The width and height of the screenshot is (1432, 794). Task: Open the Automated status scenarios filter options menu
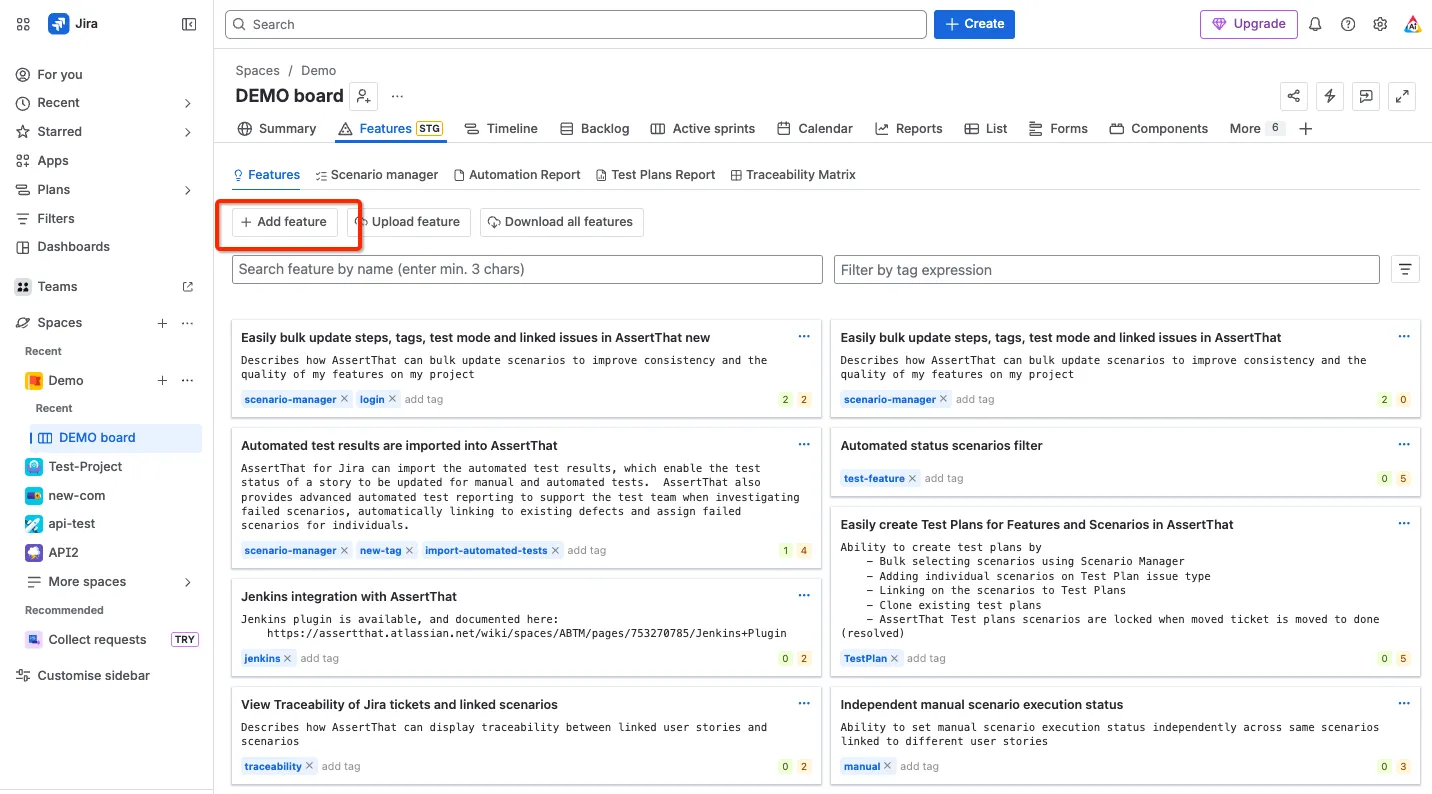(x=1404, y=445)
